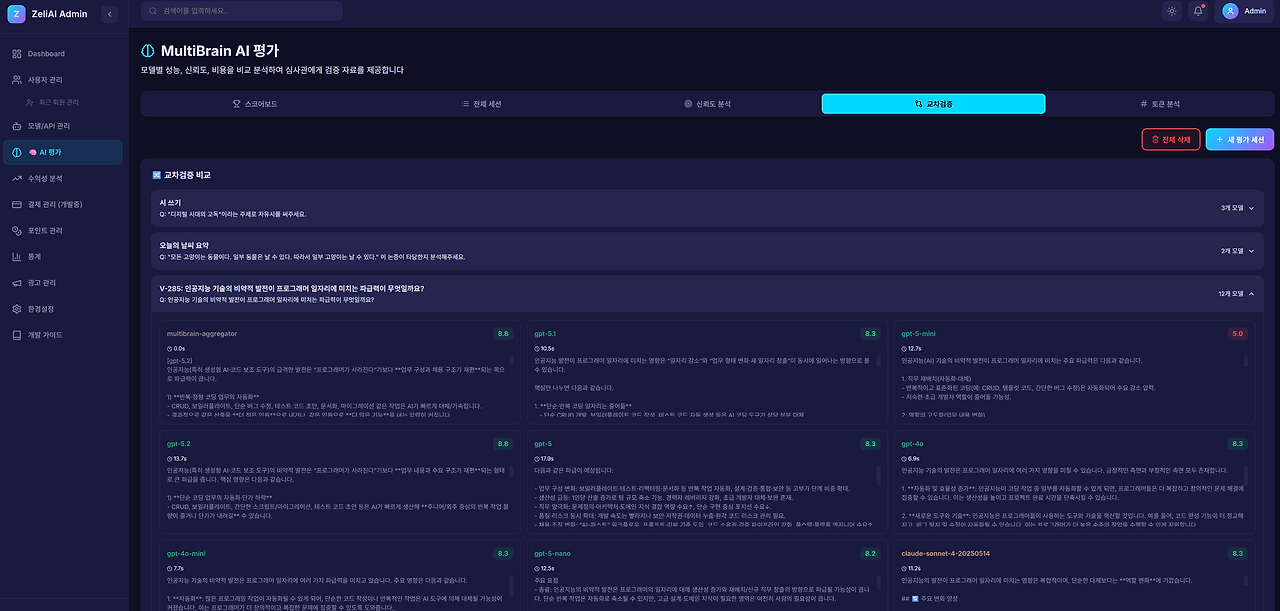Click the 8.8 score on multibrain-aggregator

502,334
